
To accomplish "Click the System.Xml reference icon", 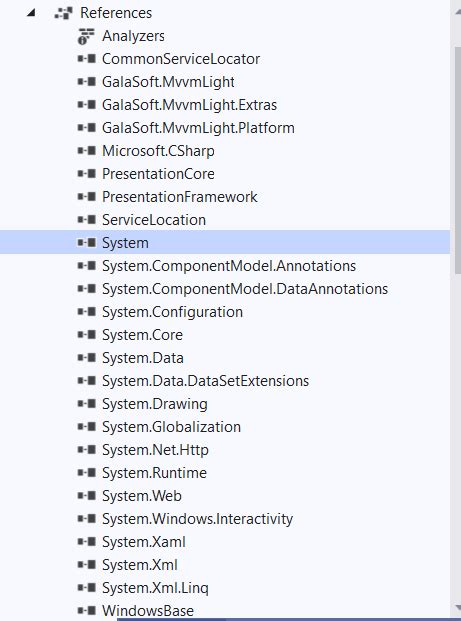I will point(87,564).
